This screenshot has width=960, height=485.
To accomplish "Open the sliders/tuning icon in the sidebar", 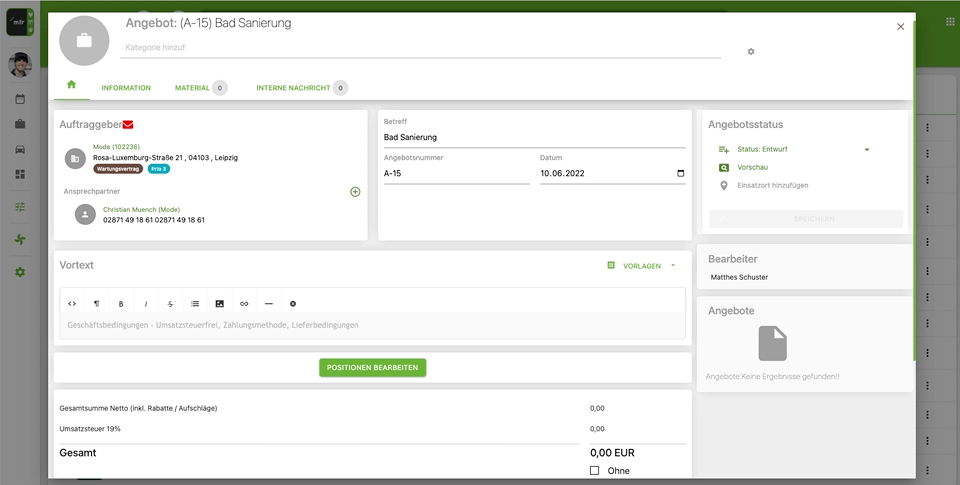I will 20,207.
